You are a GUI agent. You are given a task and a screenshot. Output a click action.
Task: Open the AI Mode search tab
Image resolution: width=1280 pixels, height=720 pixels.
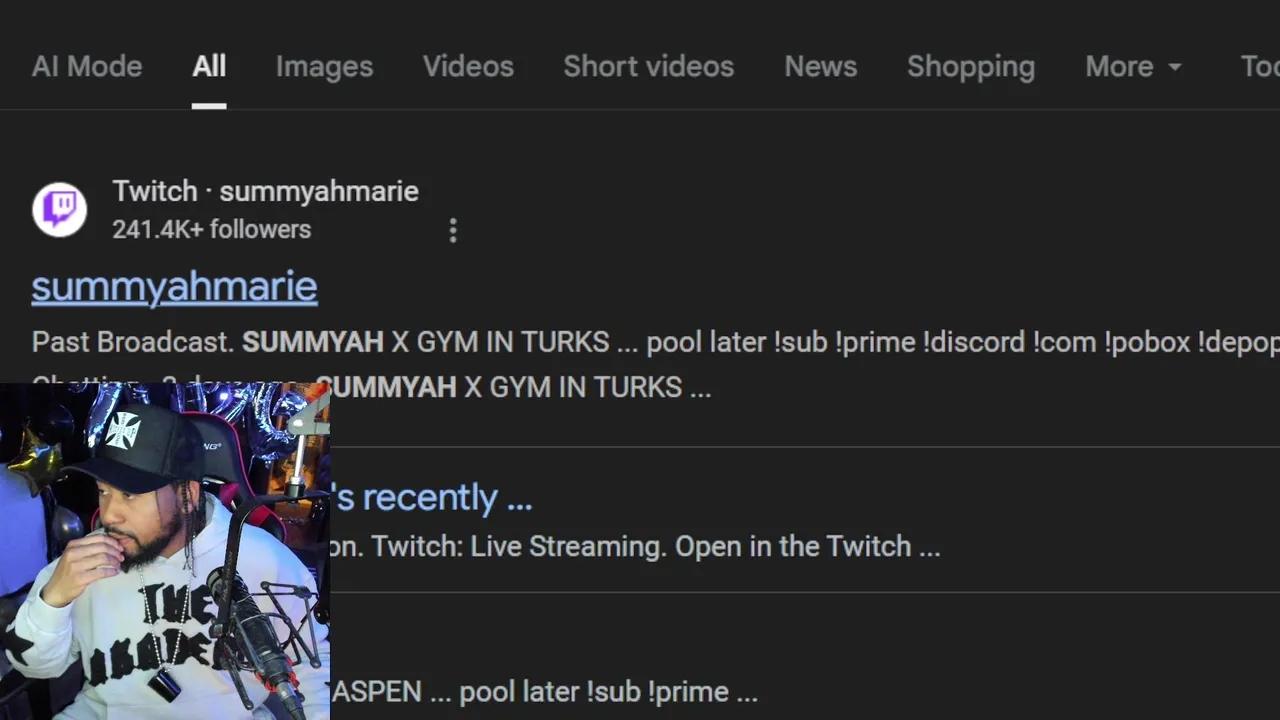tap(87, 66)
